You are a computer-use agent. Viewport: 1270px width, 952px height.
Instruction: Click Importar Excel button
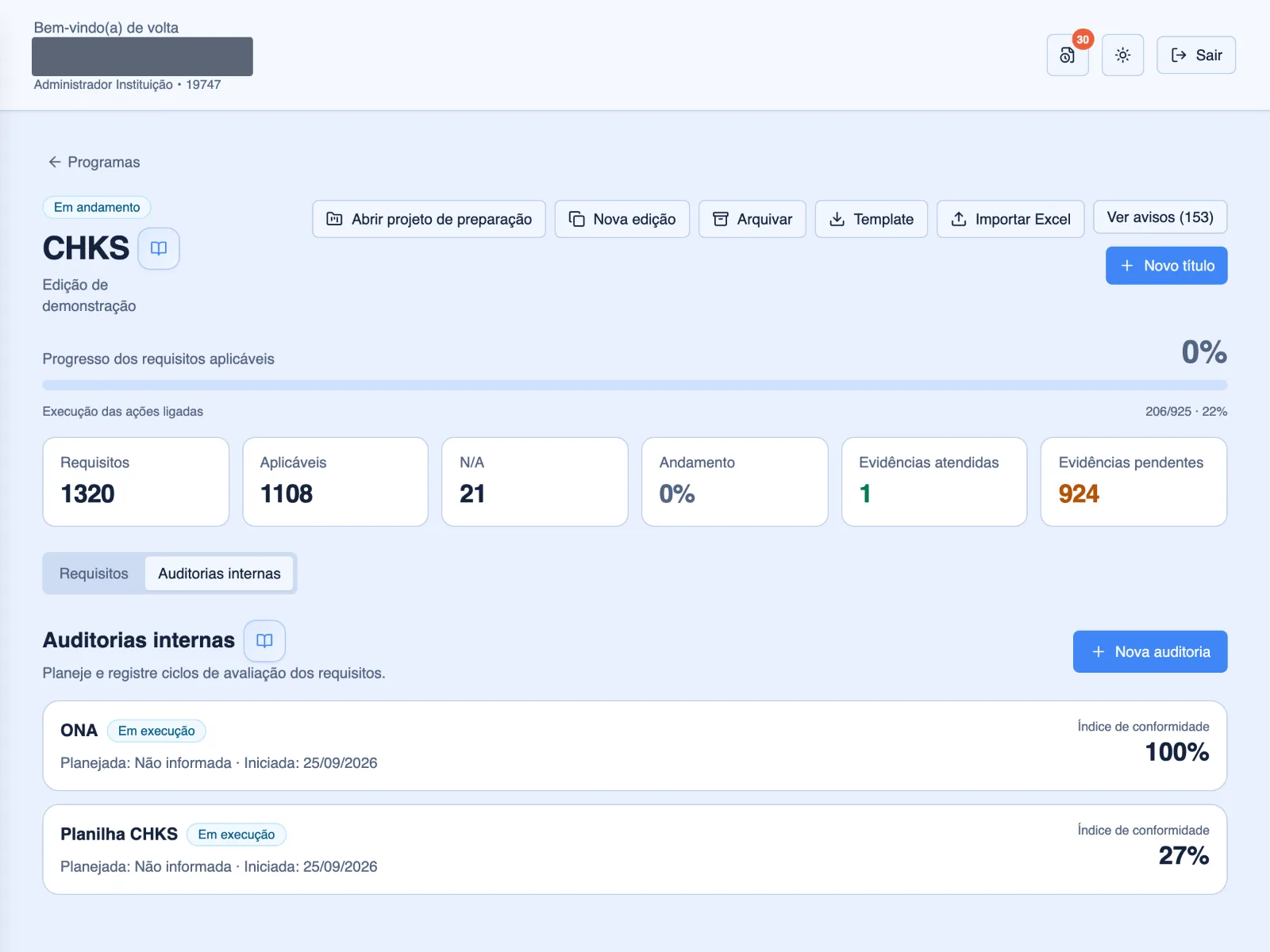[x=1010, y=219]
